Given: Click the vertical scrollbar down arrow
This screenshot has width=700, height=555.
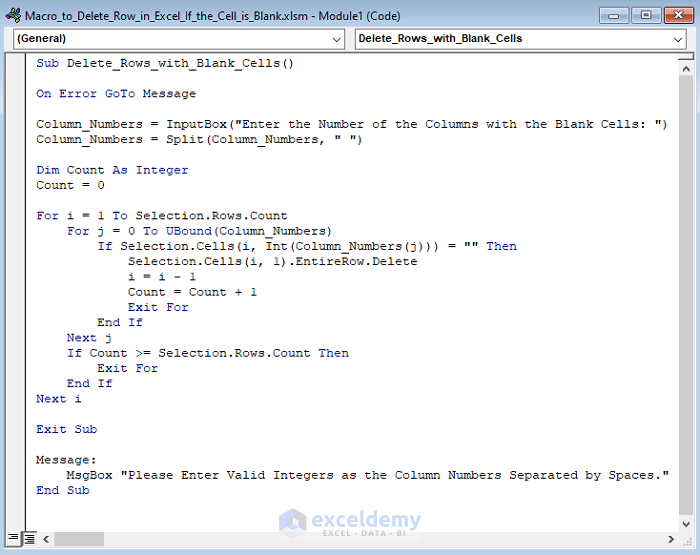Looking at the screenshot, I should coord(686,524).
